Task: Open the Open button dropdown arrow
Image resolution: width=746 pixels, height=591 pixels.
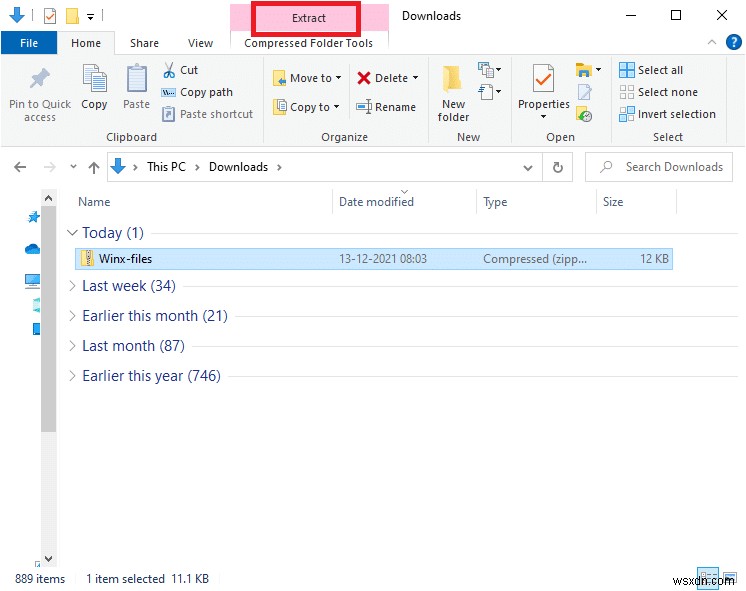Action: [x=599, y=70]
